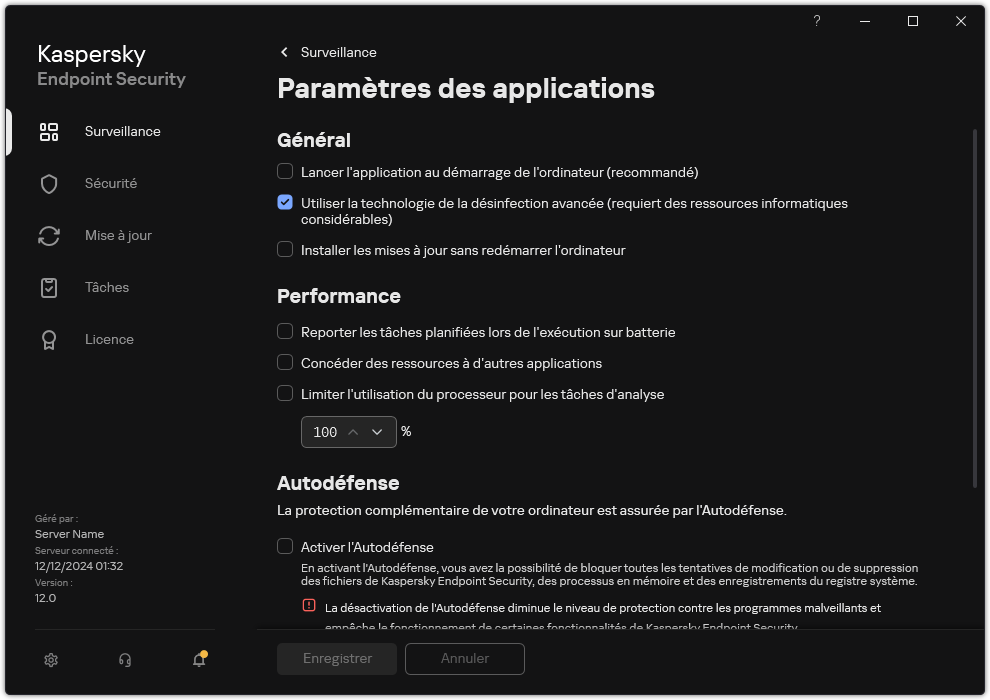Open help with the question mark icon
990x700 pixels.
816,21
